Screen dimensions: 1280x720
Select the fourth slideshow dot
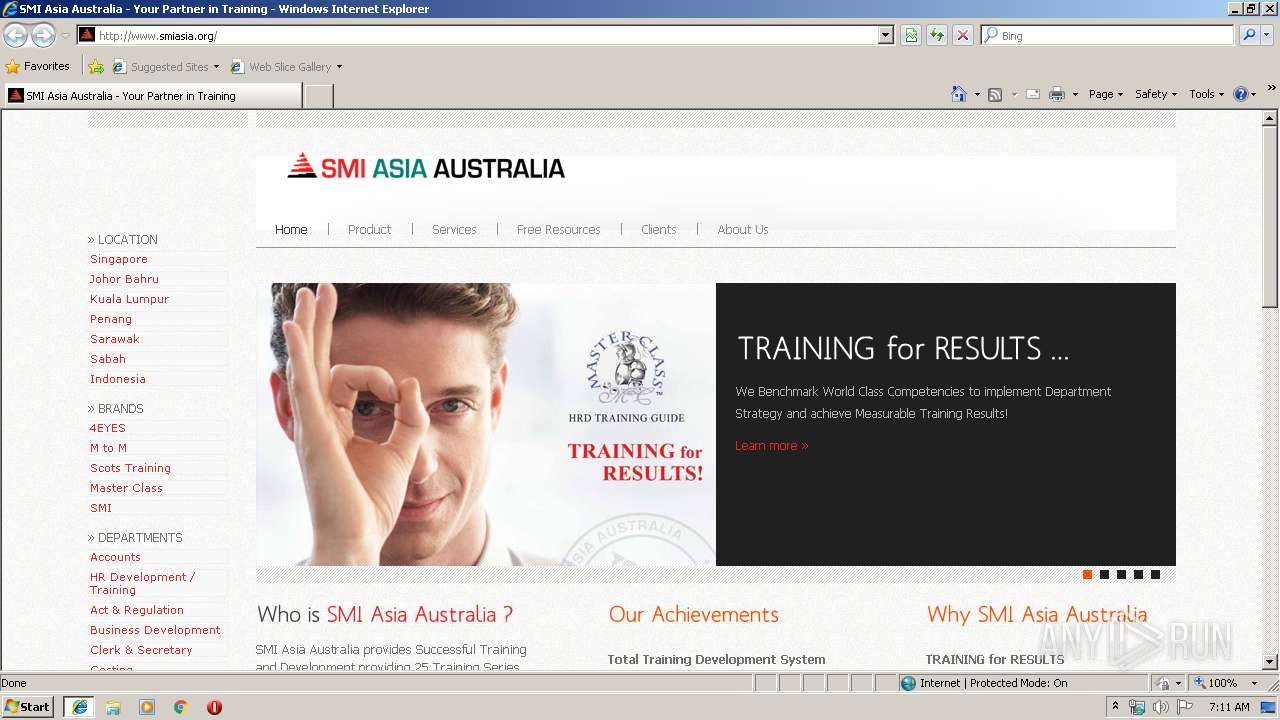[1138, 574]
